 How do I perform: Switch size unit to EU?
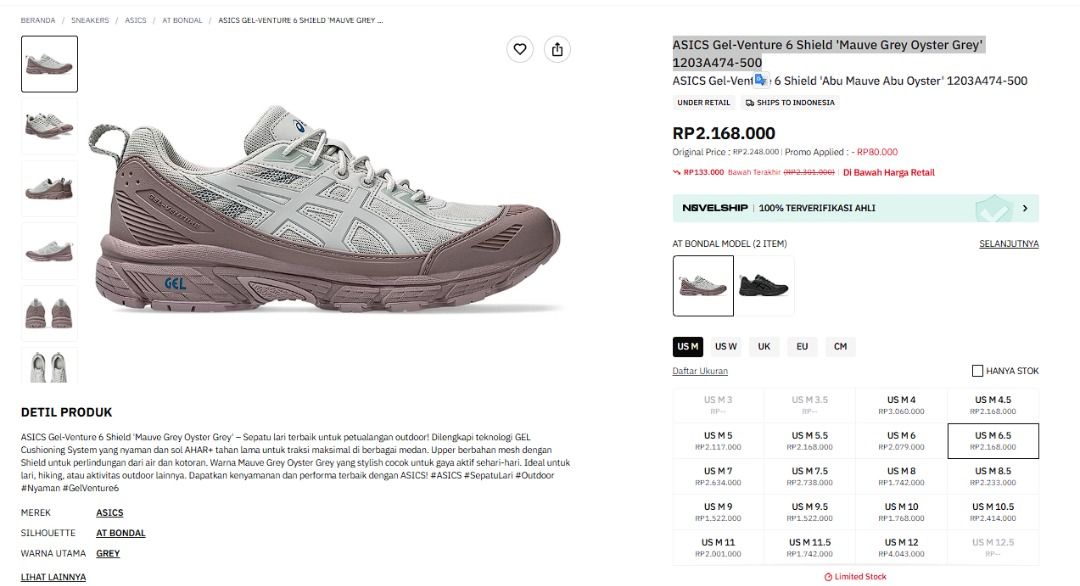802,346
